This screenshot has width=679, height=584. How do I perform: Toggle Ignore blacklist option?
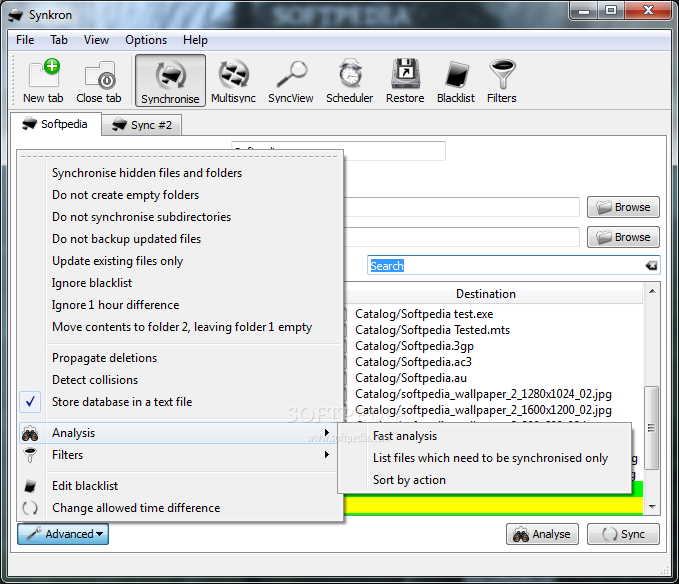[x=180, y=283]
